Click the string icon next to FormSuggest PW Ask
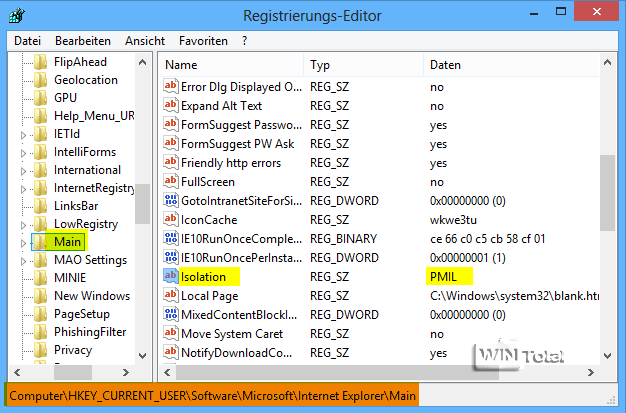Screen dimensions: 626x413 point(170,143)
